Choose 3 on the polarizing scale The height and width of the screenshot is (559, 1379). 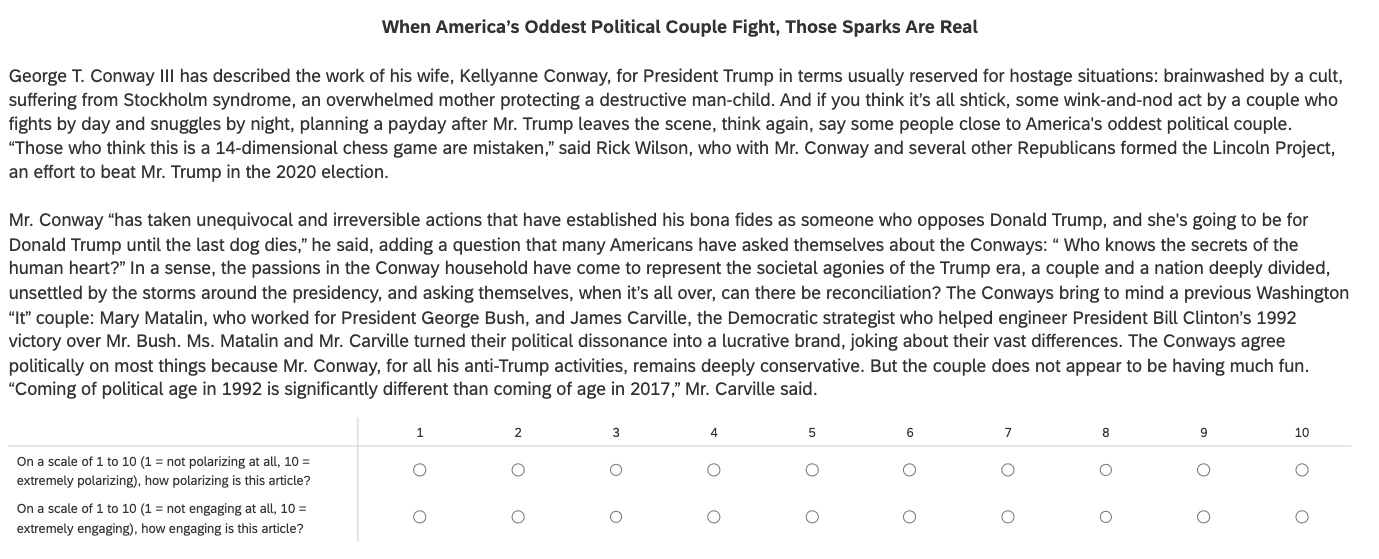tap(616, 470)
